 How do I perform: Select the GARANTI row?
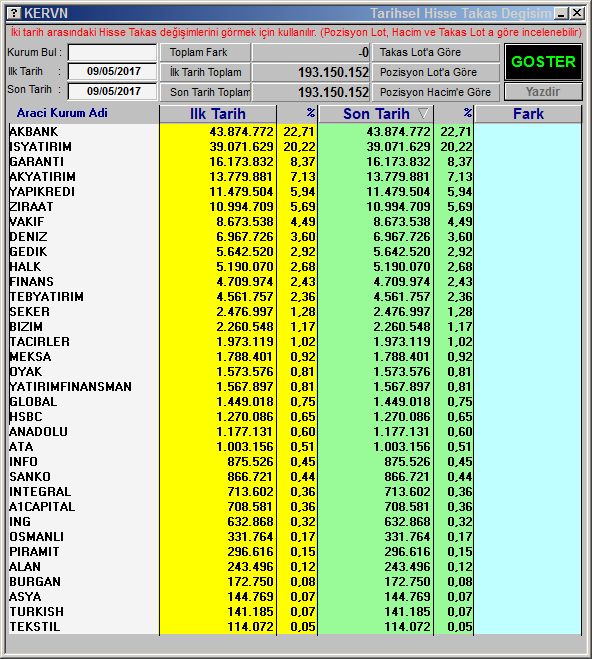[295, 162]
